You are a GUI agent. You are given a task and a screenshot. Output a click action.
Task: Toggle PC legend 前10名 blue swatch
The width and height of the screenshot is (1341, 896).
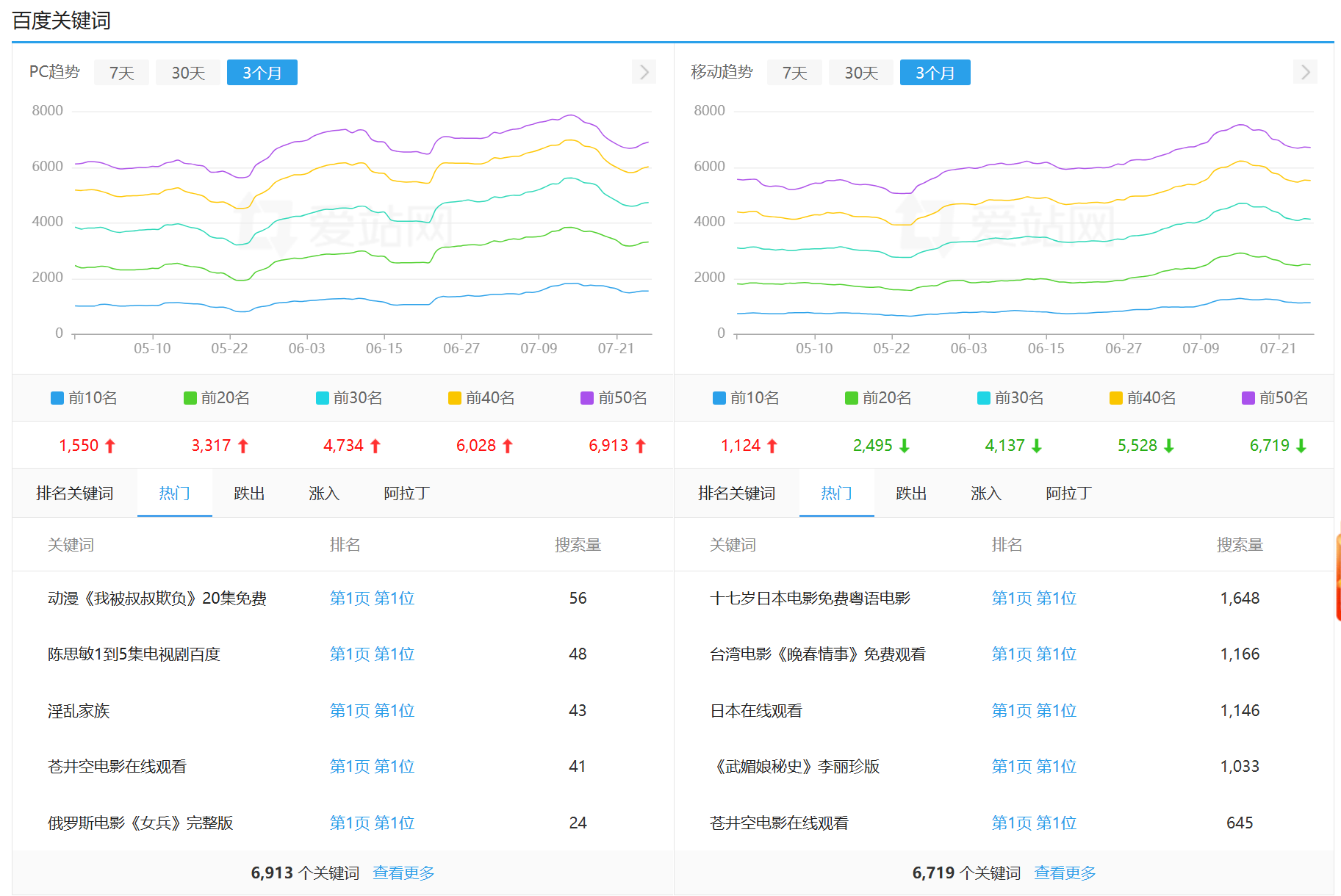(x=57, y=398)
